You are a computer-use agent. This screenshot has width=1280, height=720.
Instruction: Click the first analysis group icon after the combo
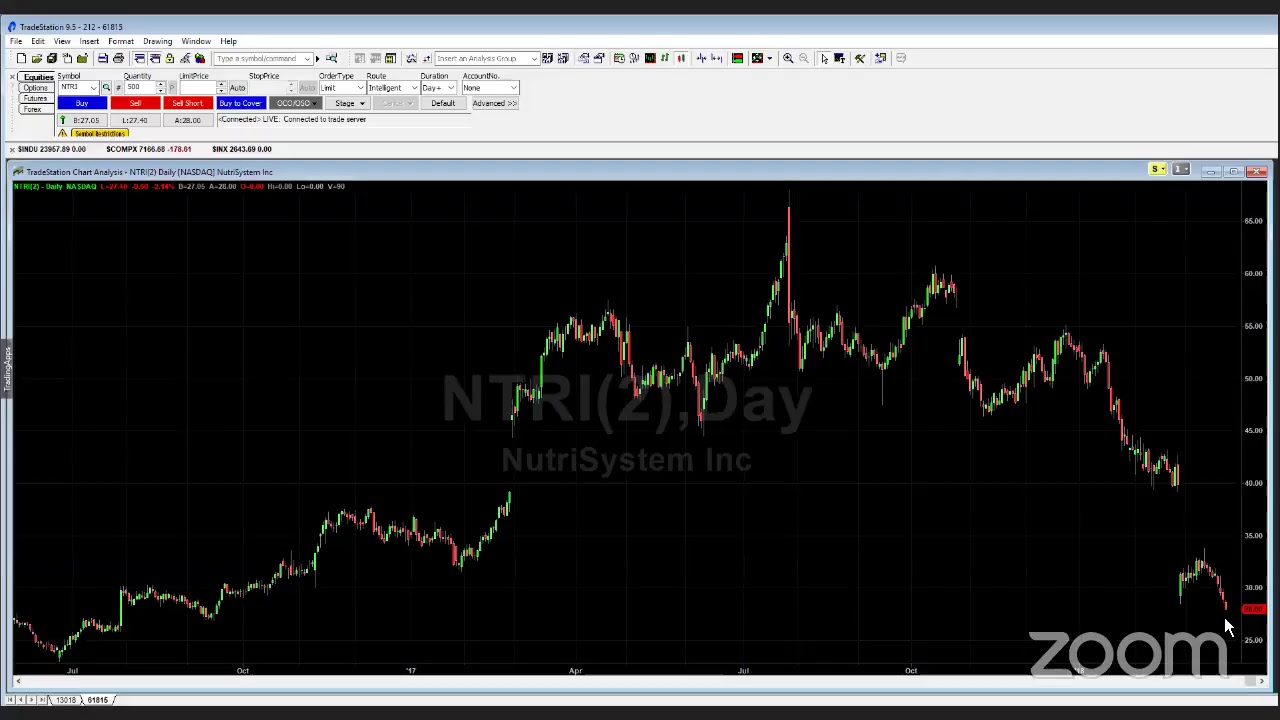[547, 58]
